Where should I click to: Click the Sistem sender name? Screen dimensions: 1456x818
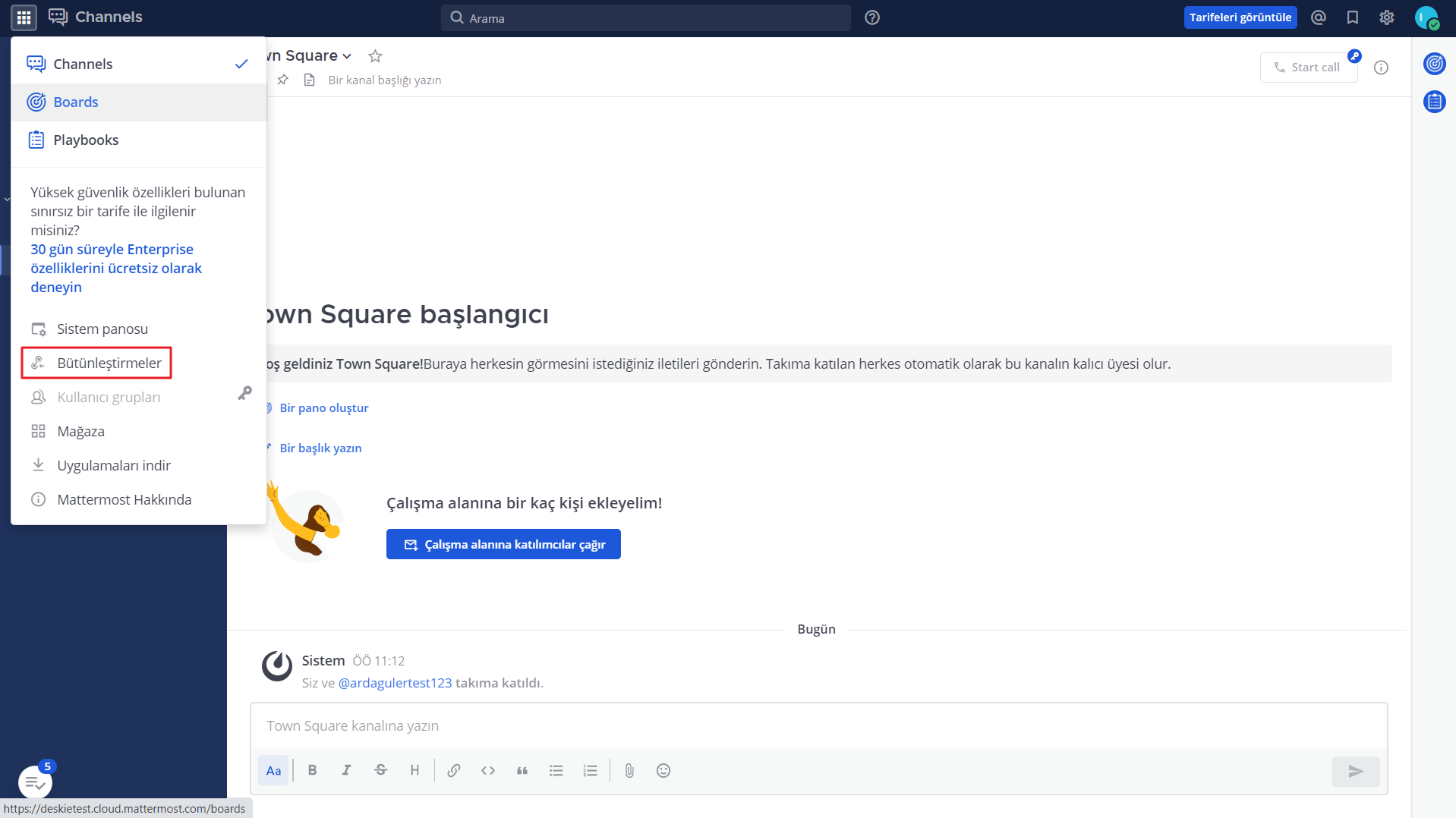point(323,661)
